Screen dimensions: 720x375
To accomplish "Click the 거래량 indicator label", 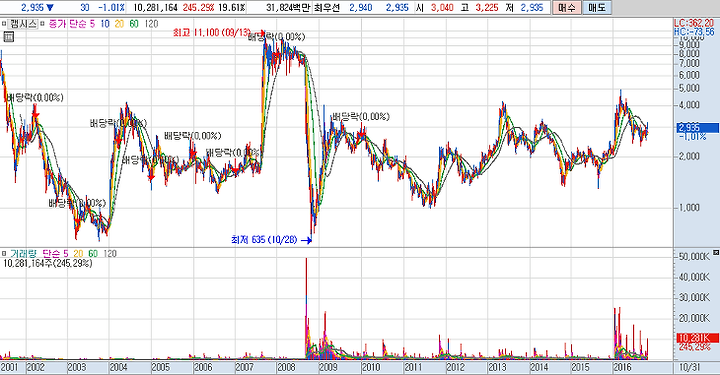I will (x=23, y=253).
